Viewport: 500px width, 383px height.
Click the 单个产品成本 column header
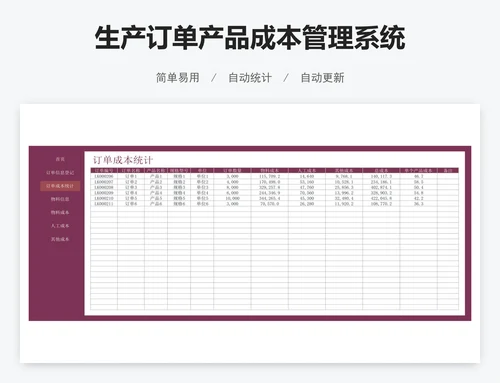[419, 171]
